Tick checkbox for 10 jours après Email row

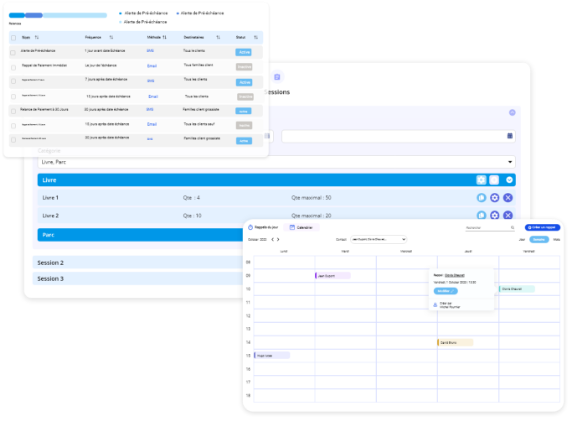coord(13,97)
